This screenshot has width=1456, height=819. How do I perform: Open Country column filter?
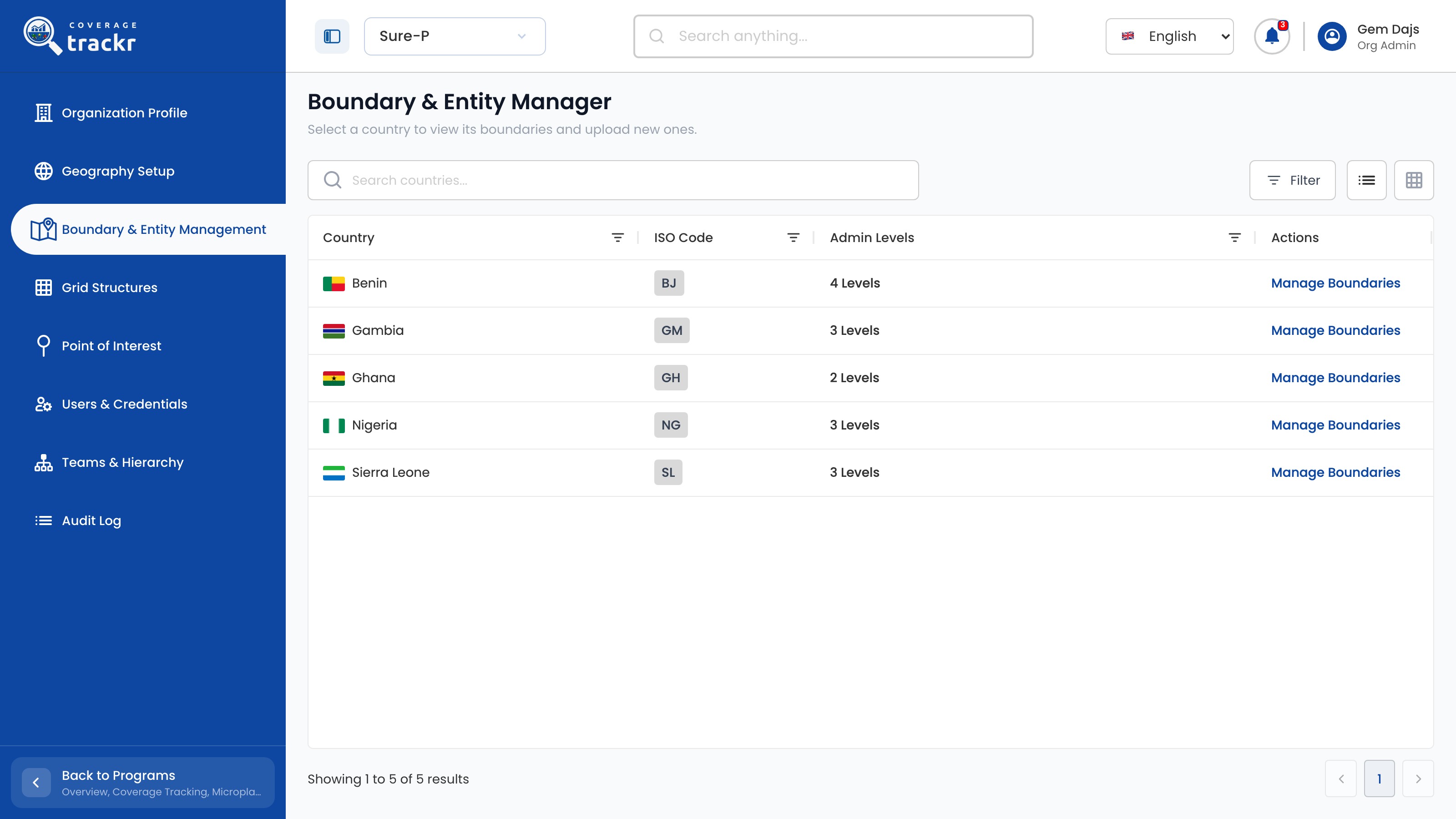pos(618,238)
